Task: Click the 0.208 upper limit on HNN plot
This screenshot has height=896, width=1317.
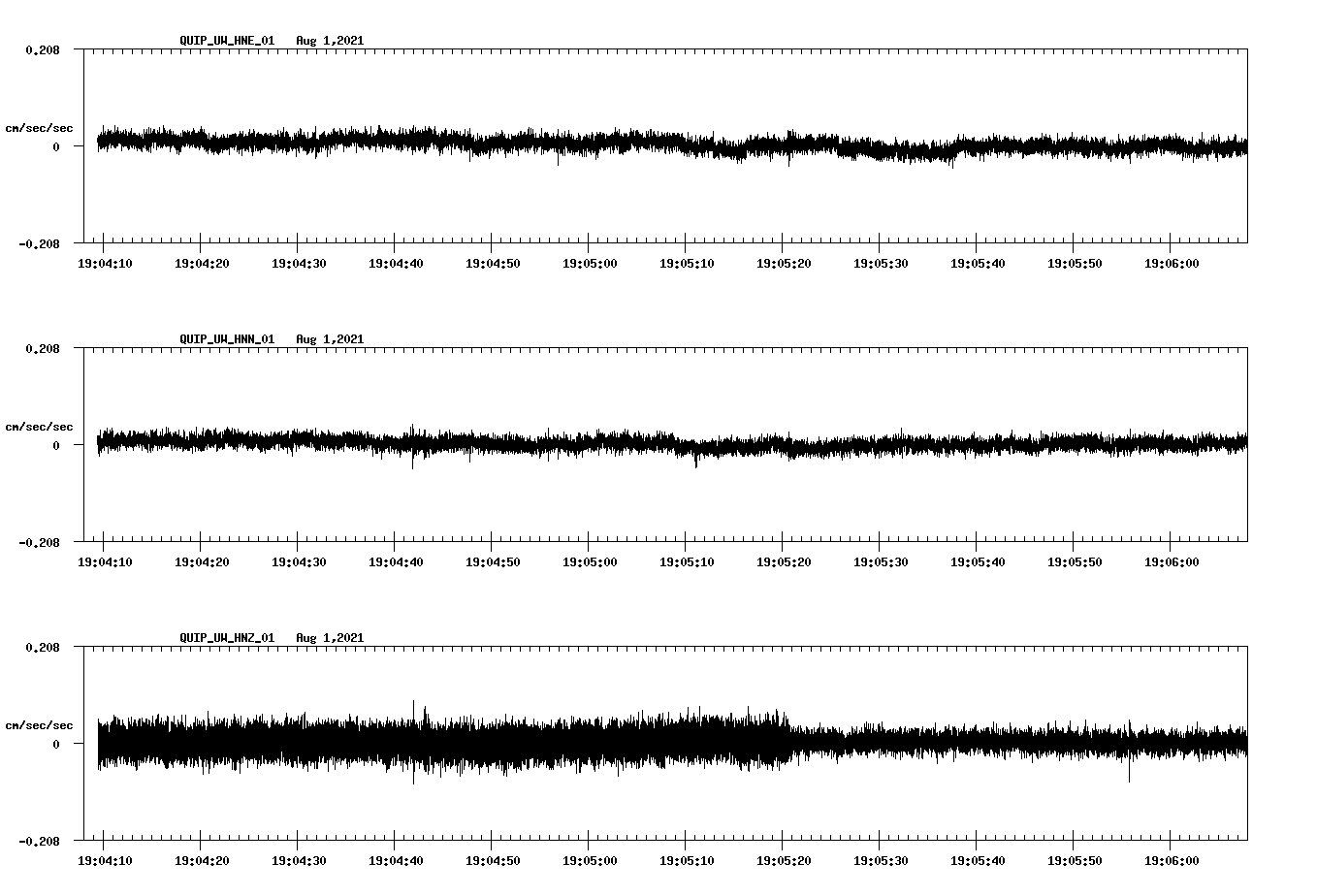Action: [42, 348]
